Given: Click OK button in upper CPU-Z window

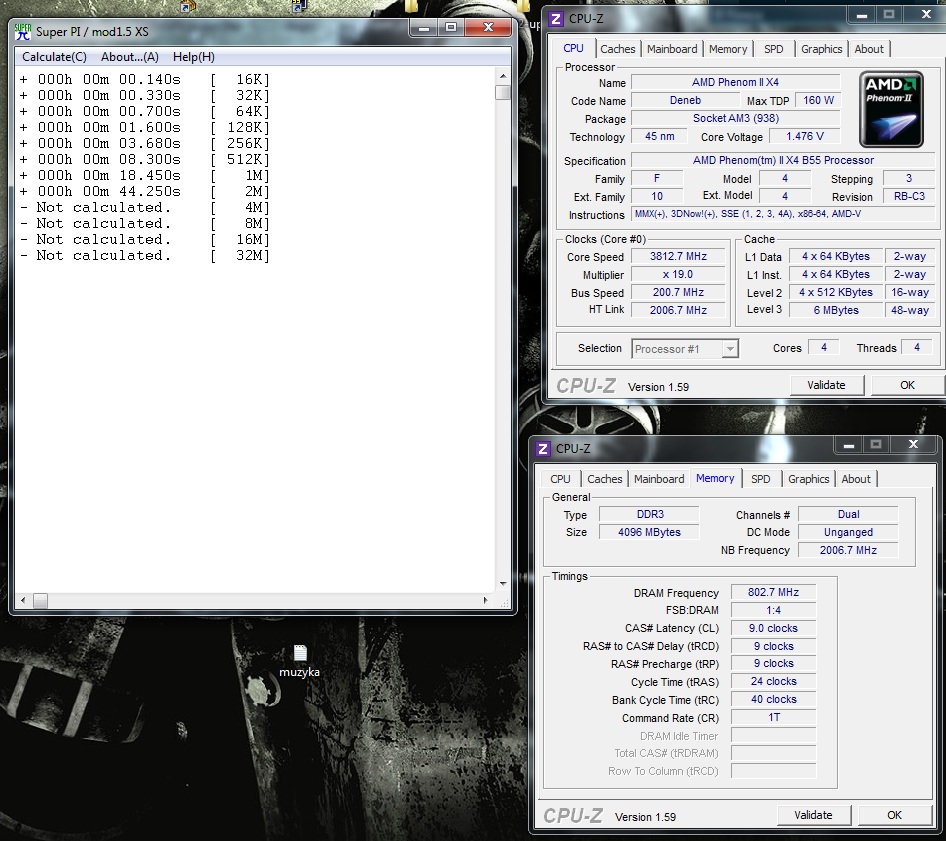Looking at the screenshot, I should 907,385.
